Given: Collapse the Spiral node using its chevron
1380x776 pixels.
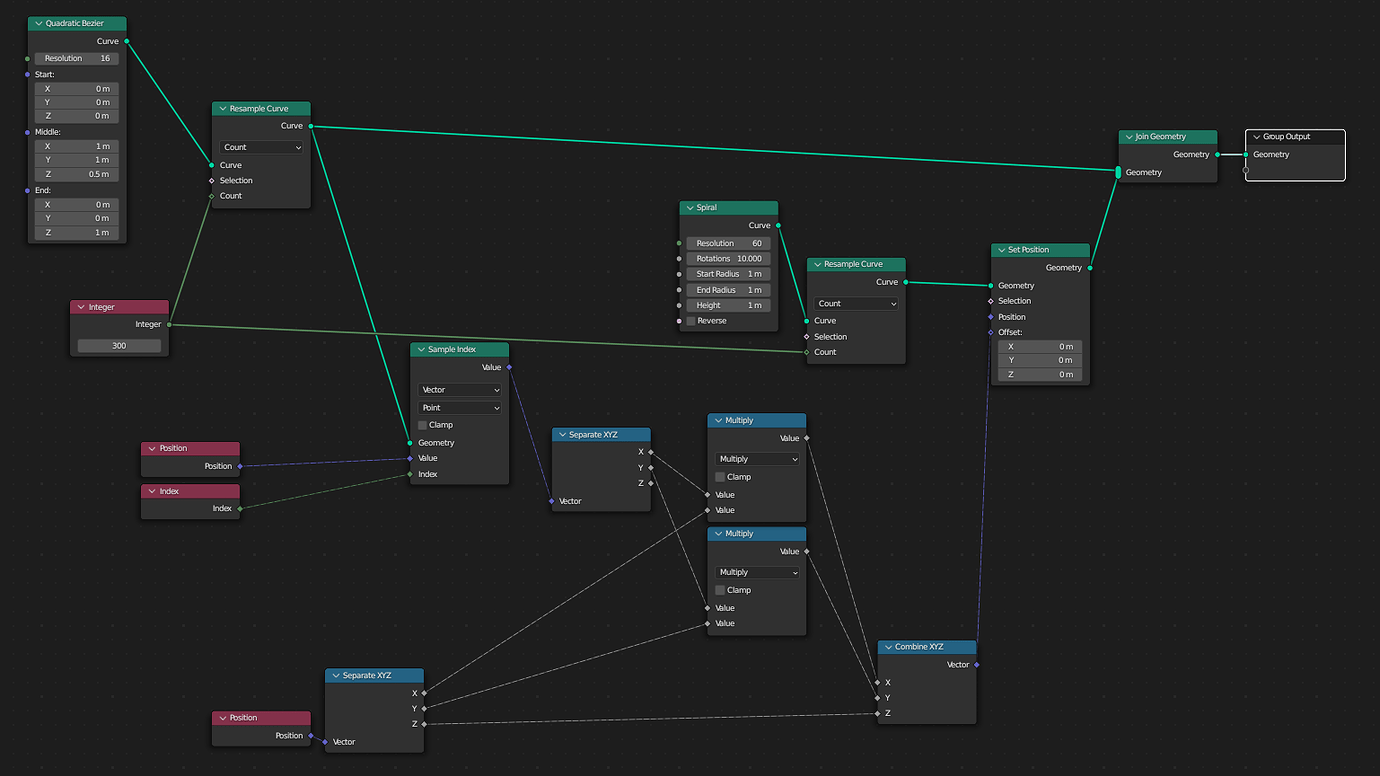Looking at the screenshot, I should [690, 208].
